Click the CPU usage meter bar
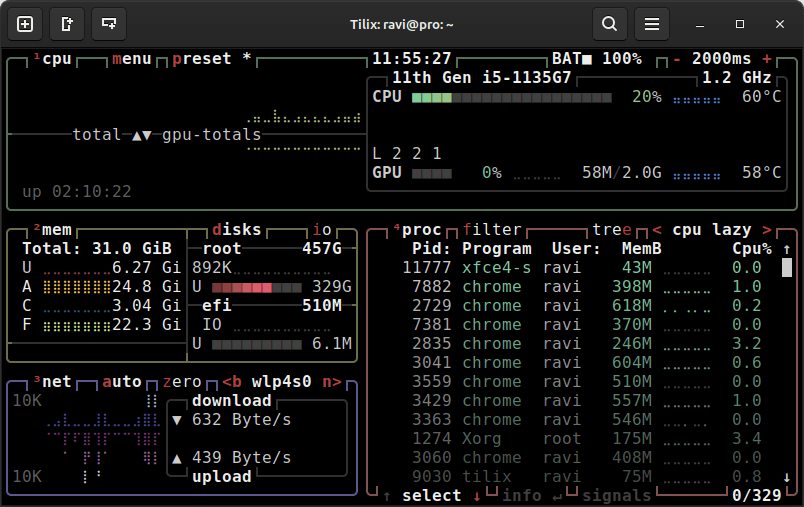 coord(512,97)
